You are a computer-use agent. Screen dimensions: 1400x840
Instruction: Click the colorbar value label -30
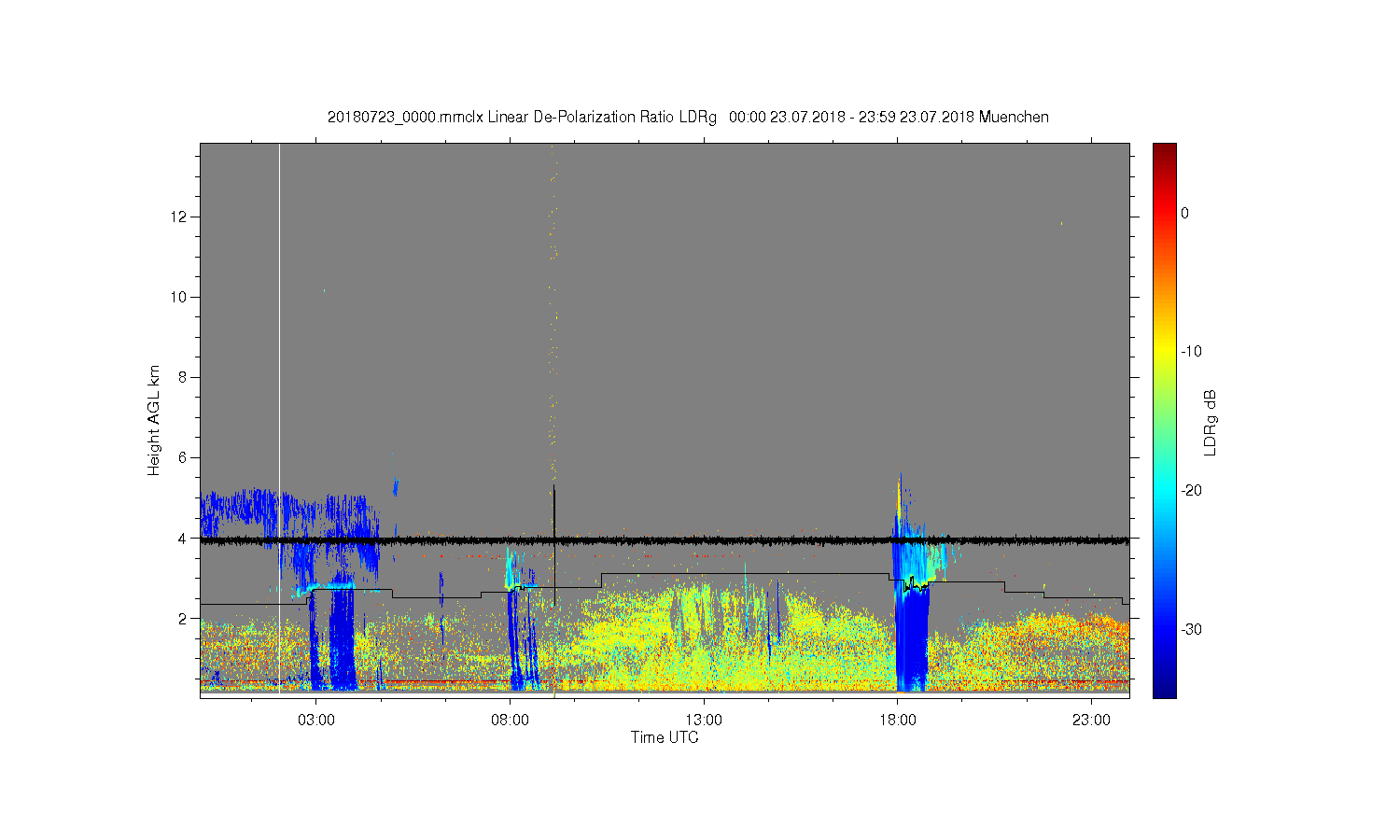pos(1191,629)
